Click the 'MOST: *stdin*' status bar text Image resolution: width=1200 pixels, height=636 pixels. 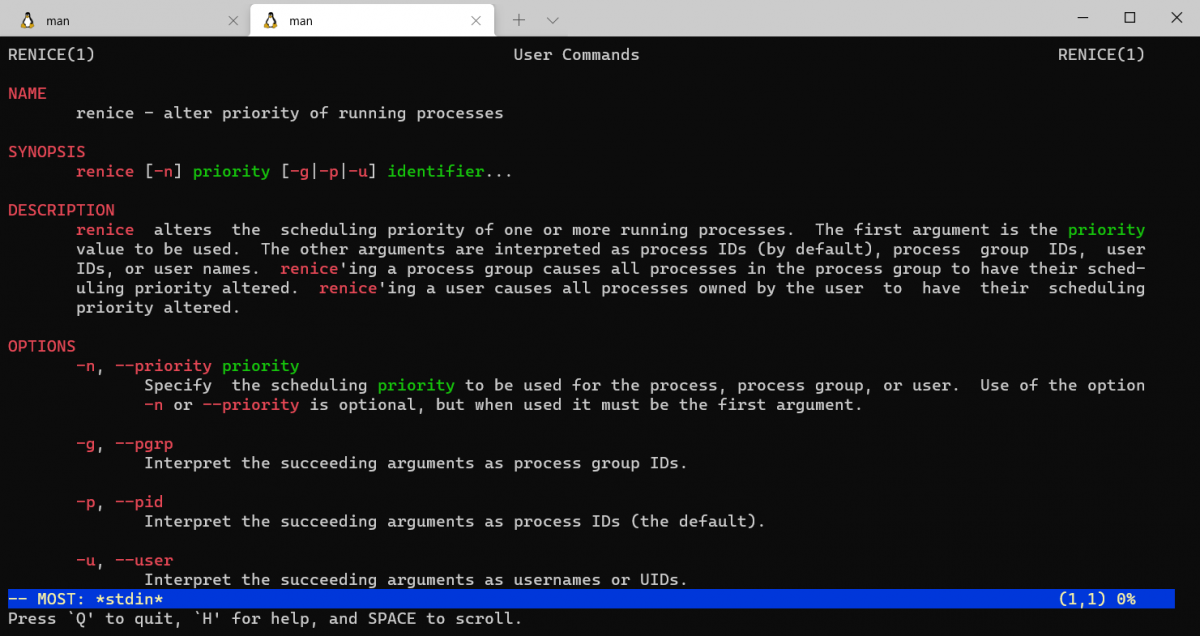[x=100, y=599]
